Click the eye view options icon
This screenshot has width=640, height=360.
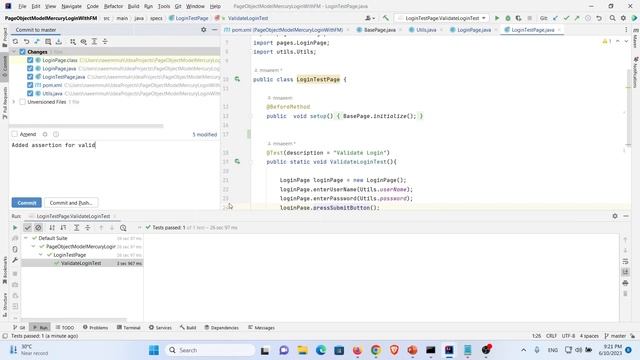click(x=83, y=42)
